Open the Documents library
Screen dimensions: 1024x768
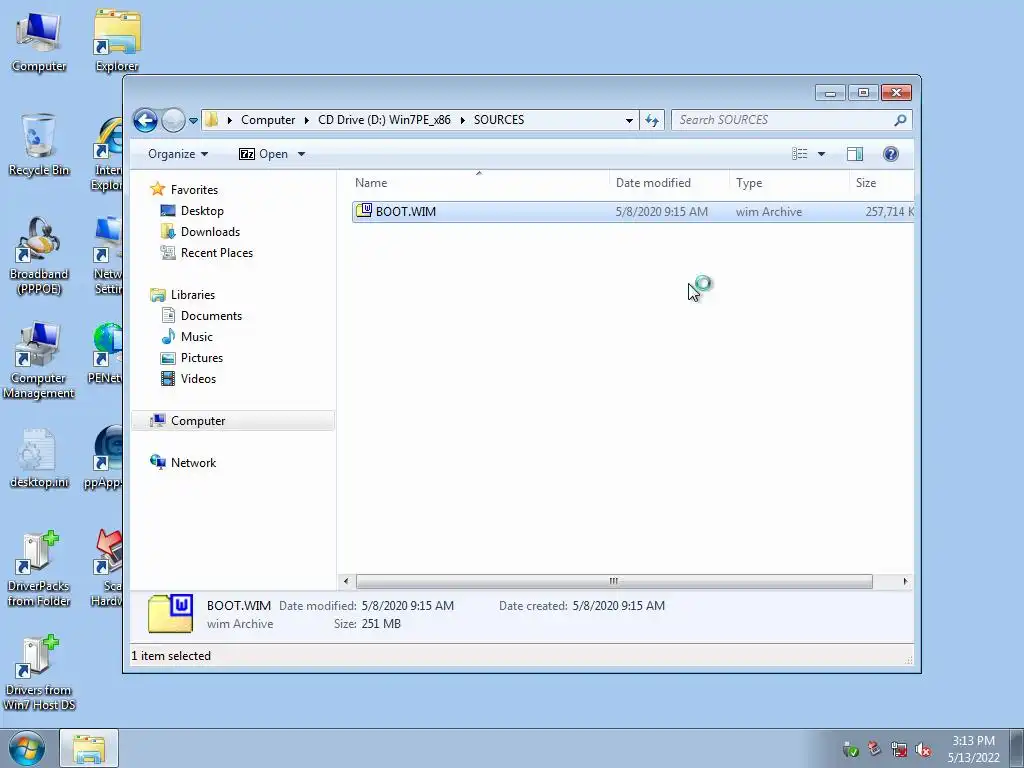pos(211,315)
